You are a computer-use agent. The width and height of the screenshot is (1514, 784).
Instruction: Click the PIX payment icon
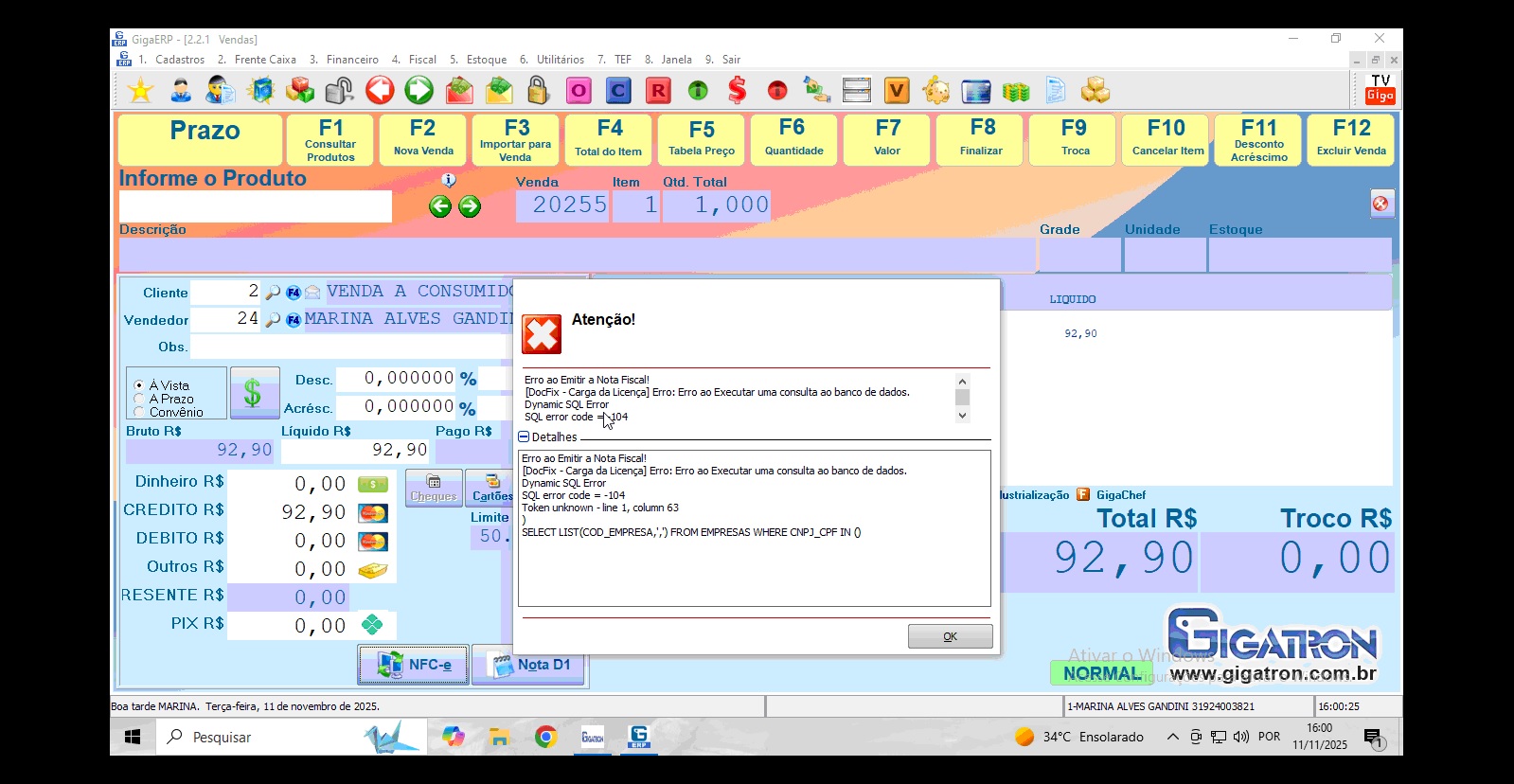pos(372,625)
